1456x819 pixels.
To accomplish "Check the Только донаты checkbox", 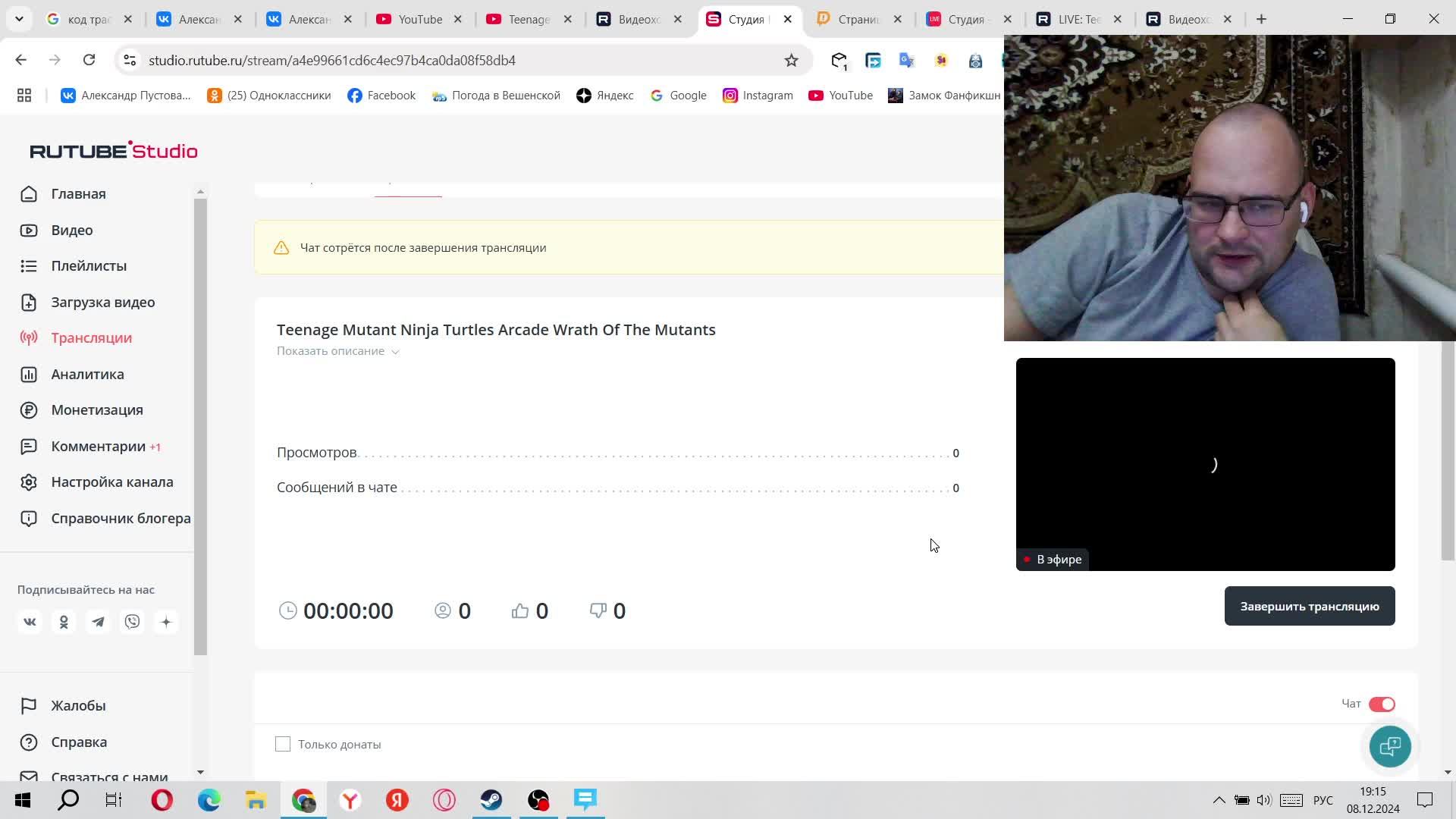I will pos(283,744).
